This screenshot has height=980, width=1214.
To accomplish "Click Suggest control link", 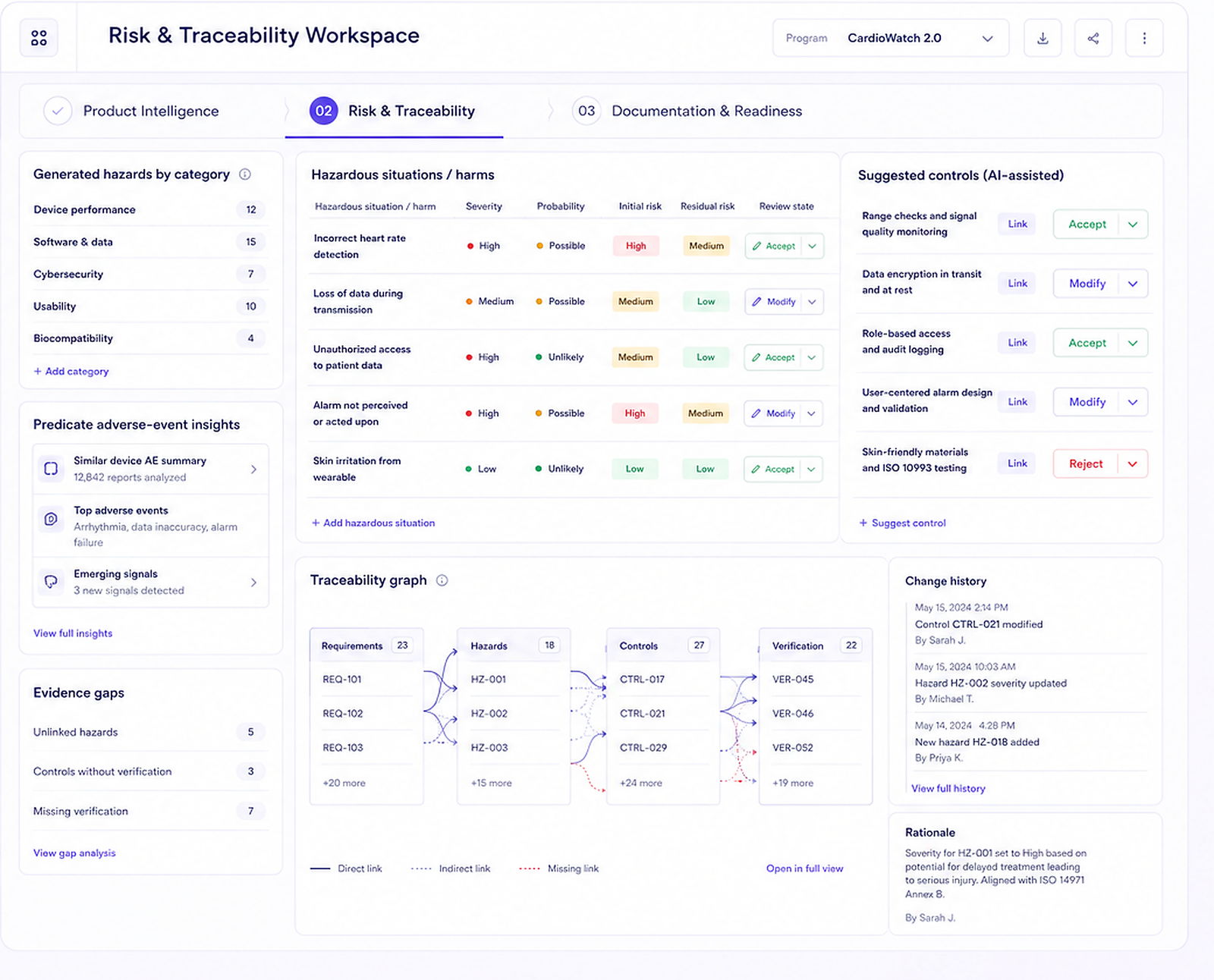I will pyautogui.click(x=902, y=523).
